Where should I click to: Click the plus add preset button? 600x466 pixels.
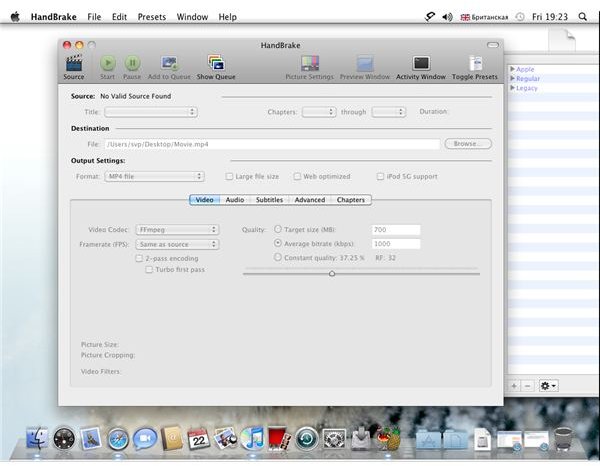coord(514,386)
